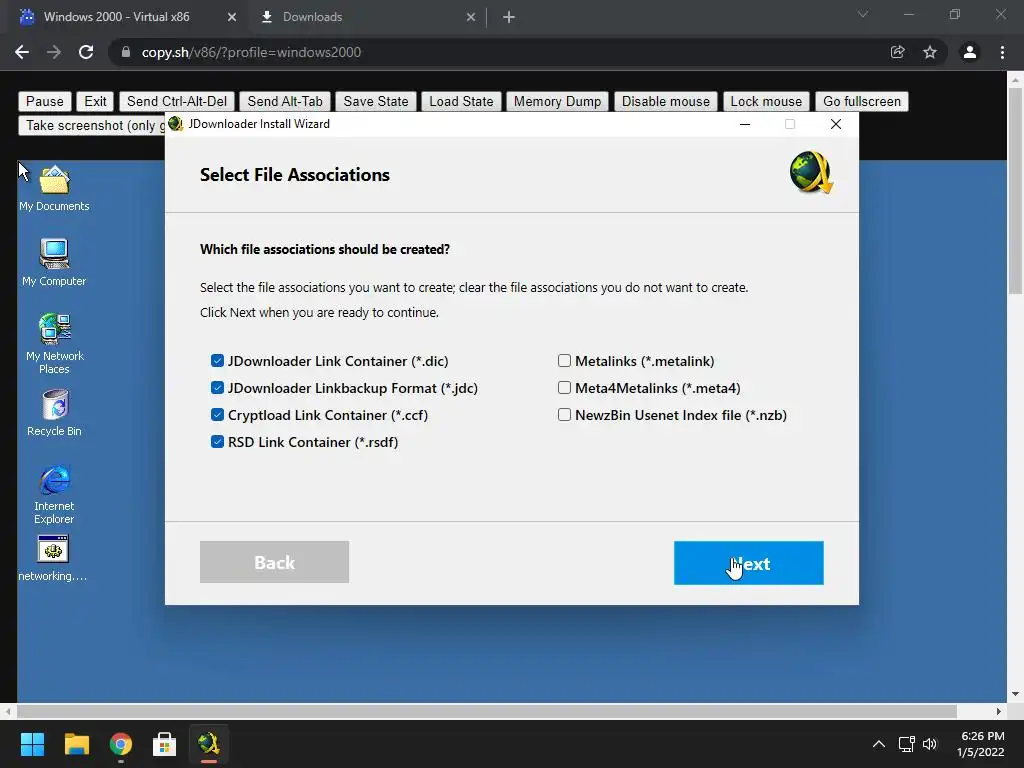This screenshot has height=768, width=1024.
Task: Click the browser forward arrow
Action: [x=54, y=52]
